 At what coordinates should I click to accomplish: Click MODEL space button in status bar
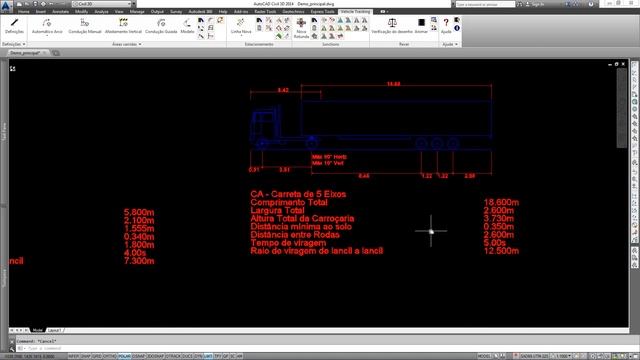click(x=484, y=356)
